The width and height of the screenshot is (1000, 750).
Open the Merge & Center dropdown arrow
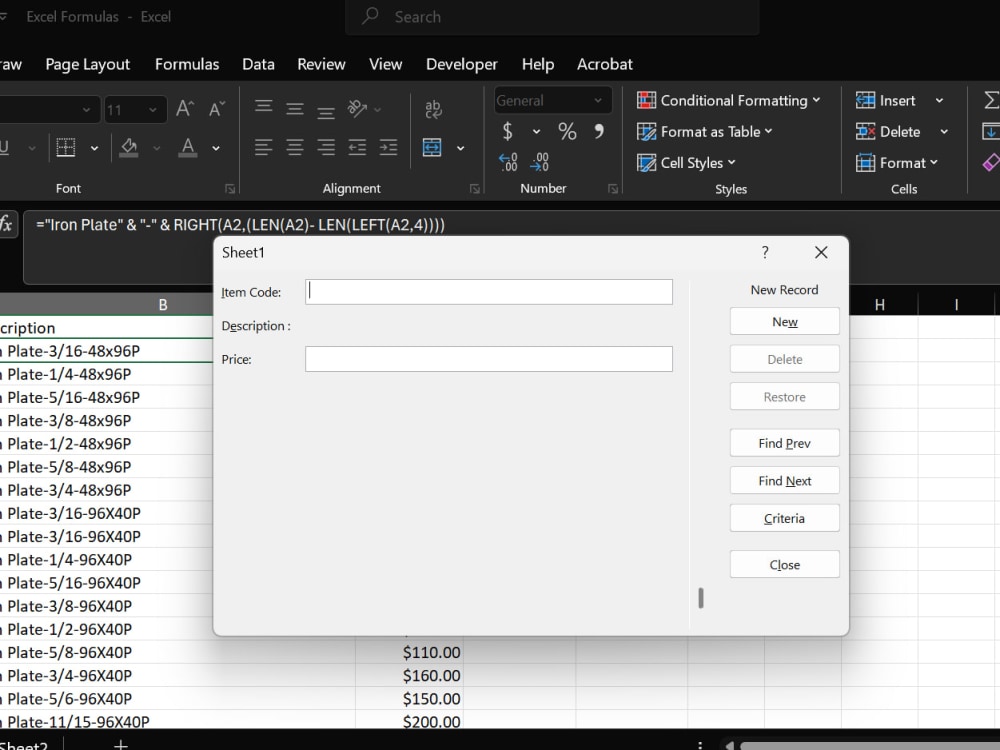(x=460, y=148)
